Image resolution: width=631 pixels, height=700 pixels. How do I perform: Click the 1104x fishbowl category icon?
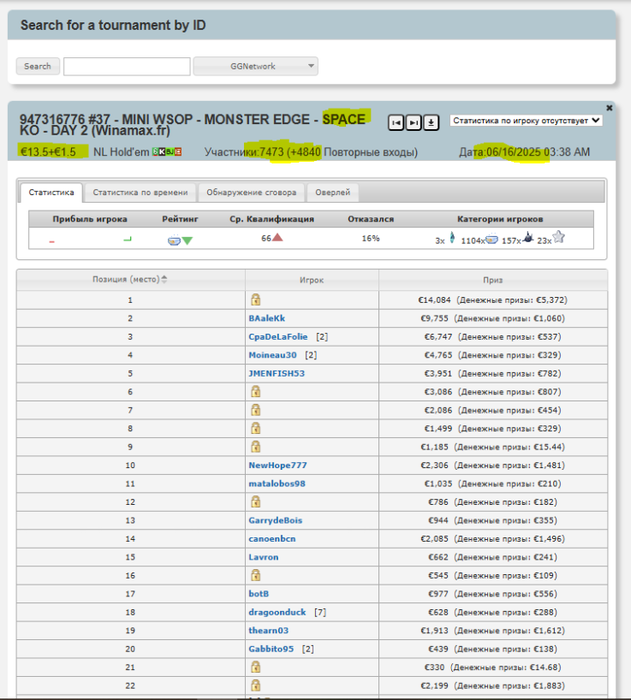(492, 240)
